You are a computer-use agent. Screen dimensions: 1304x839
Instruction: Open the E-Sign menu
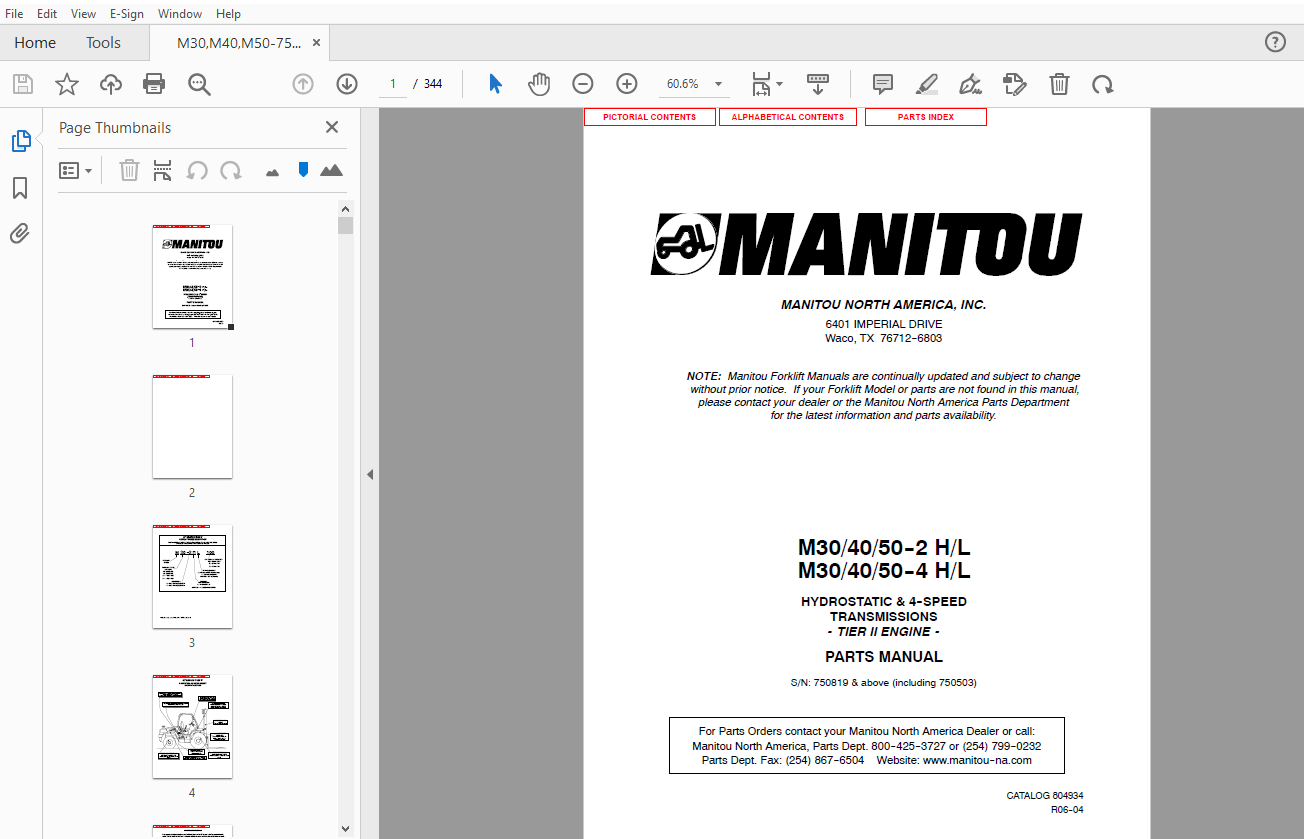point(127,14)
